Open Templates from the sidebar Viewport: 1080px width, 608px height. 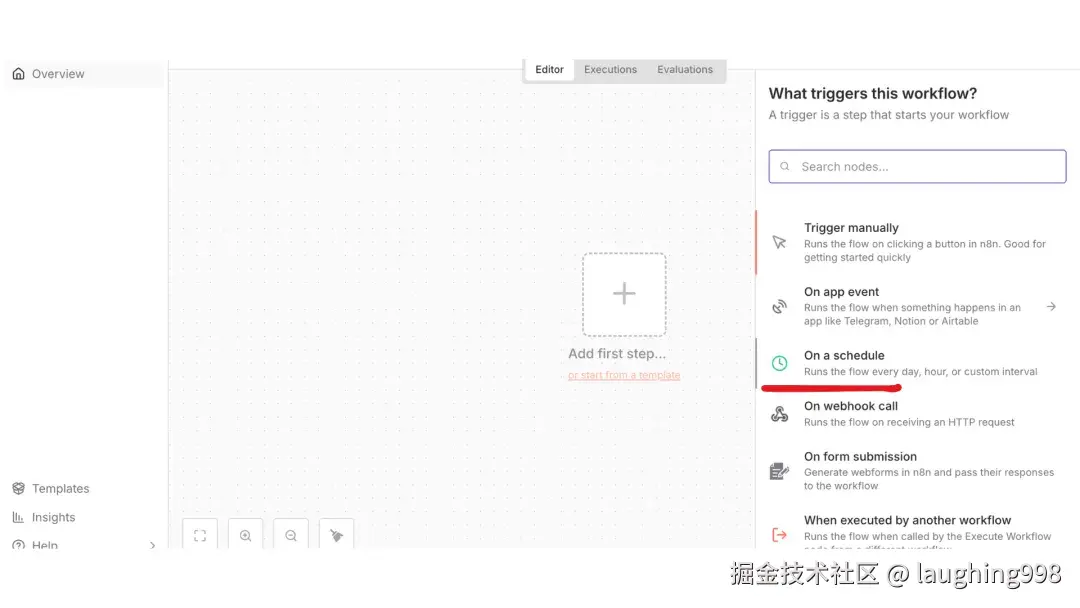51,488
